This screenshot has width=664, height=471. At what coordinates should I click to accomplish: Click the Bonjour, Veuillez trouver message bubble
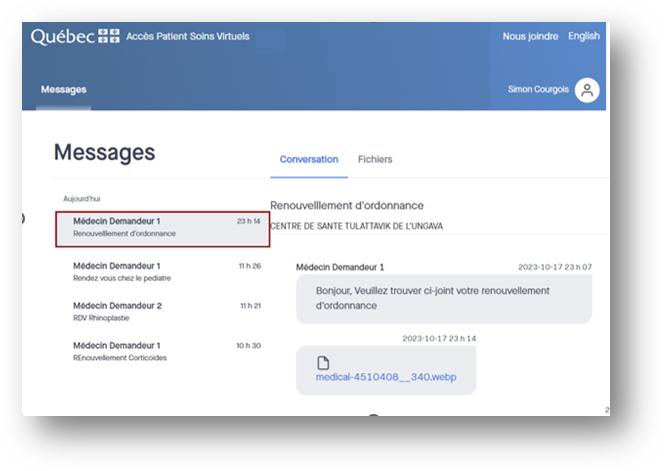point(444,299)
